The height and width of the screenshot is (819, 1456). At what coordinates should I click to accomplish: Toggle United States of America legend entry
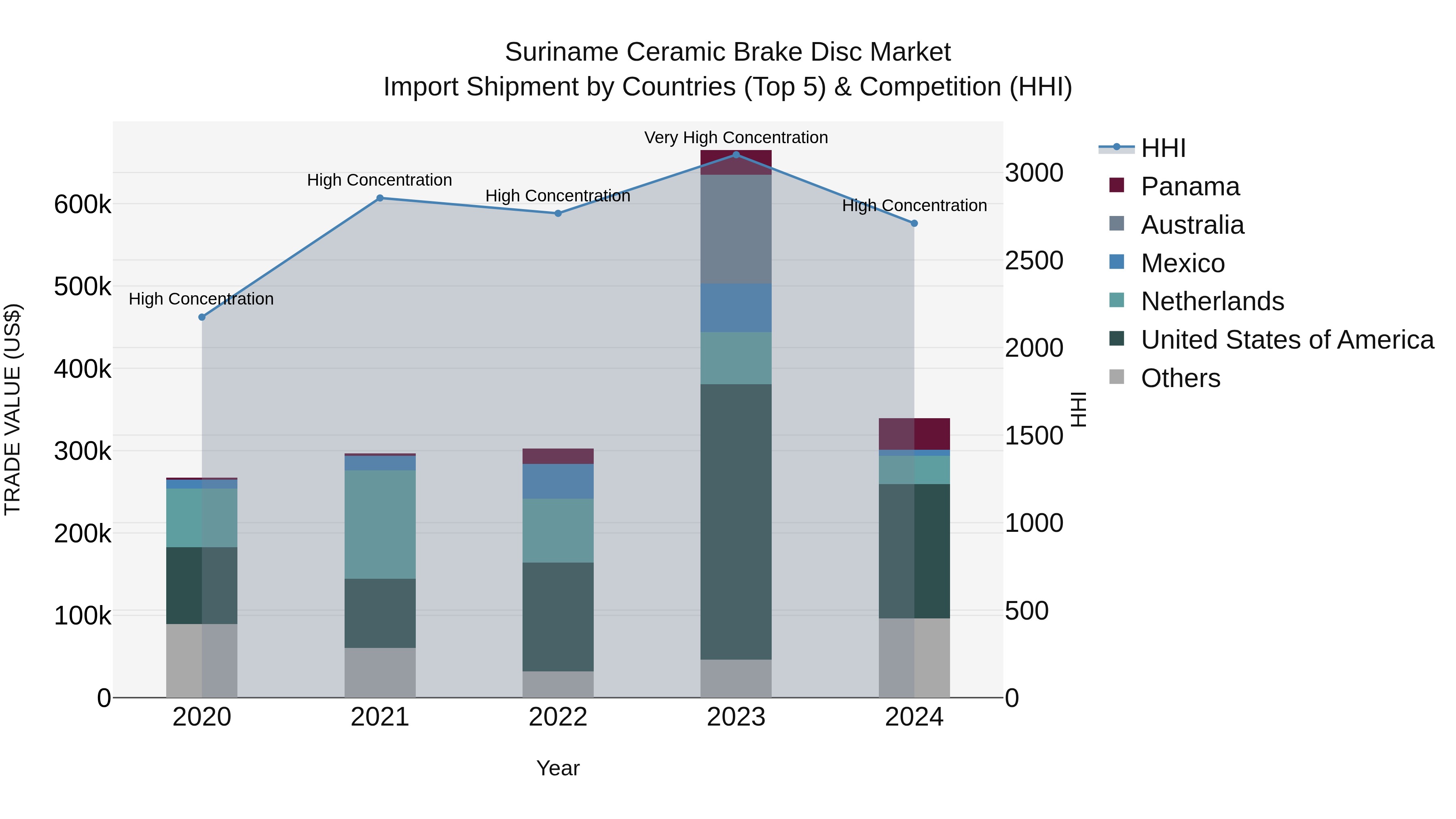1272,339
